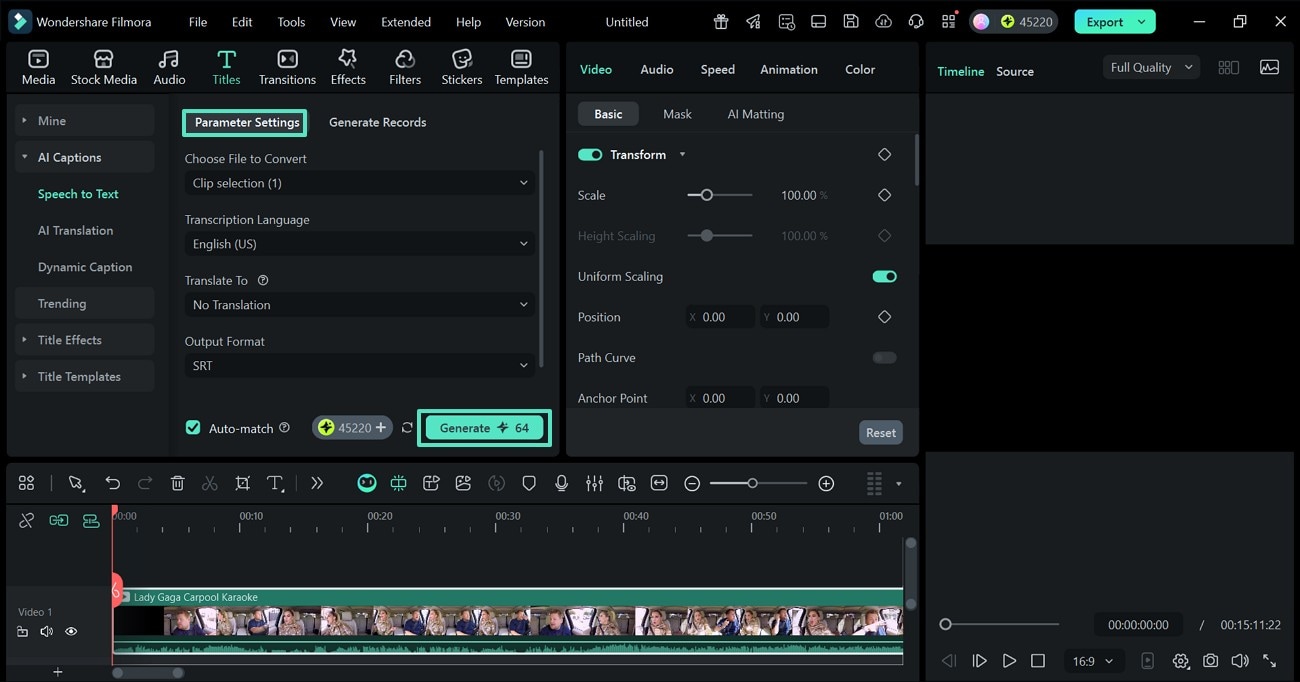This screenshot has width=1300, height=682.
Task: Open the Trending category
Action: (x=85, y=303)
